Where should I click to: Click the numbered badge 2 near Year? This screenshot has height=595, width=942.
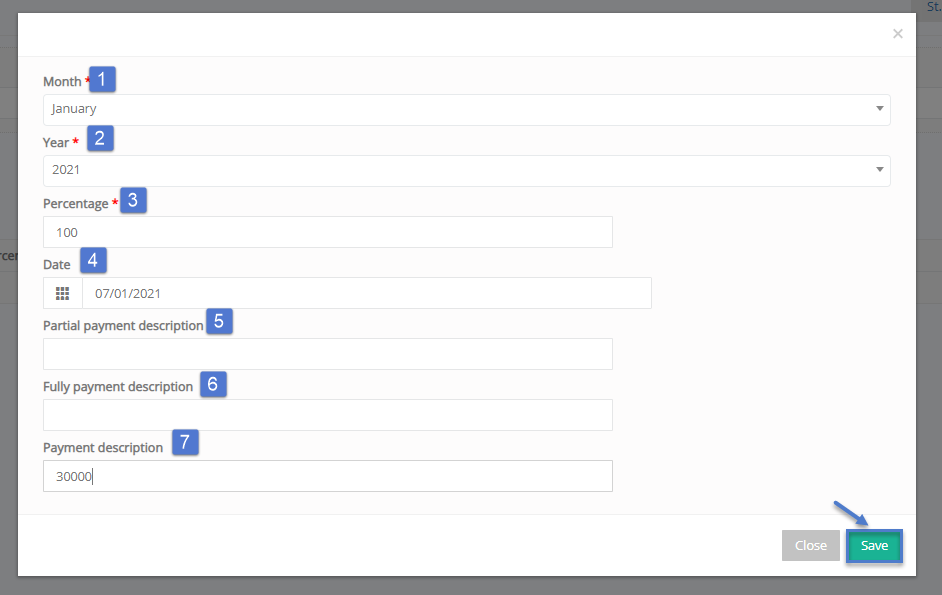tap(100, 138)
